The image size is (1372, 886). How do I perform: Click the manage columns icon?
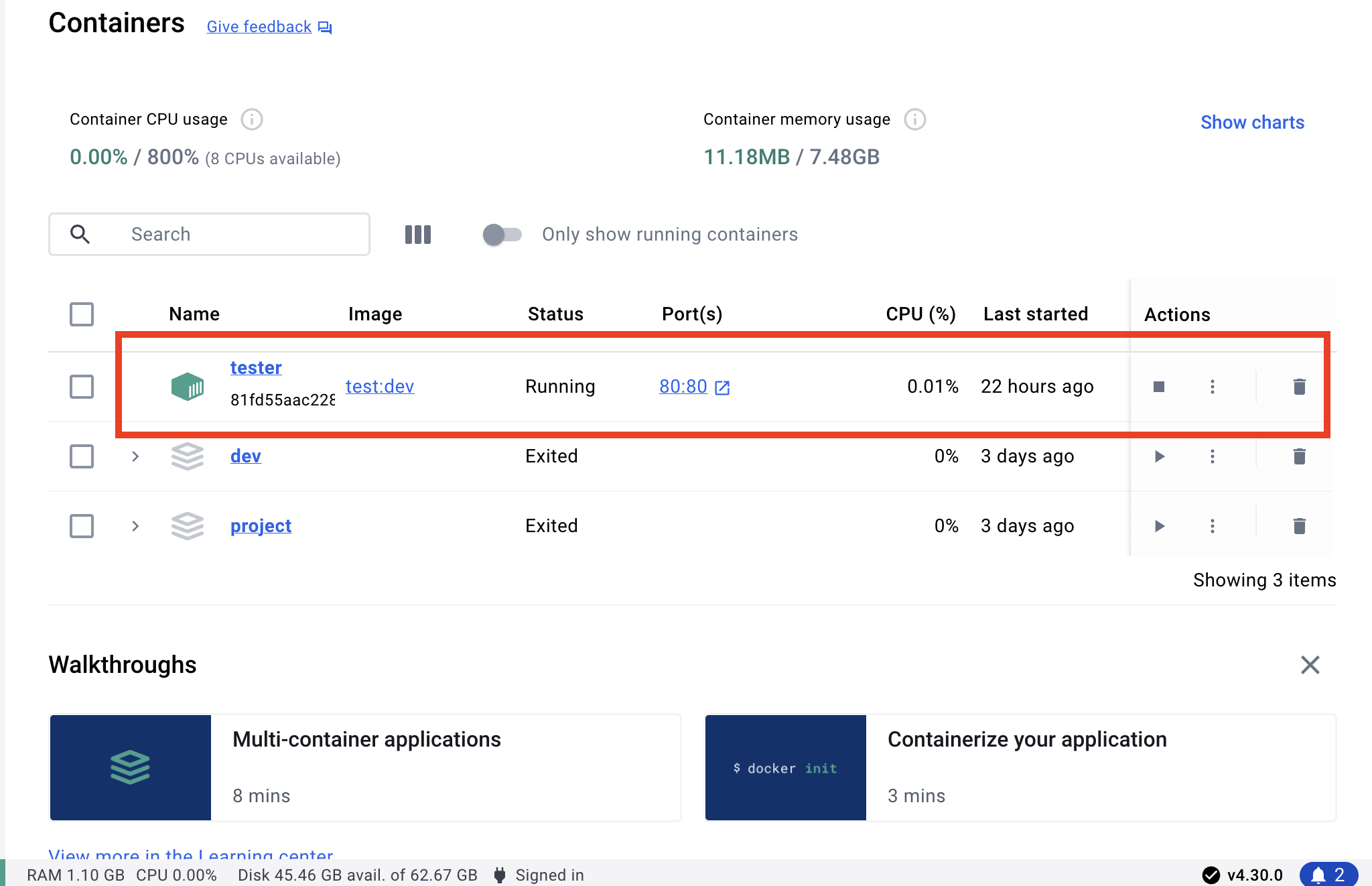point(418,235)
